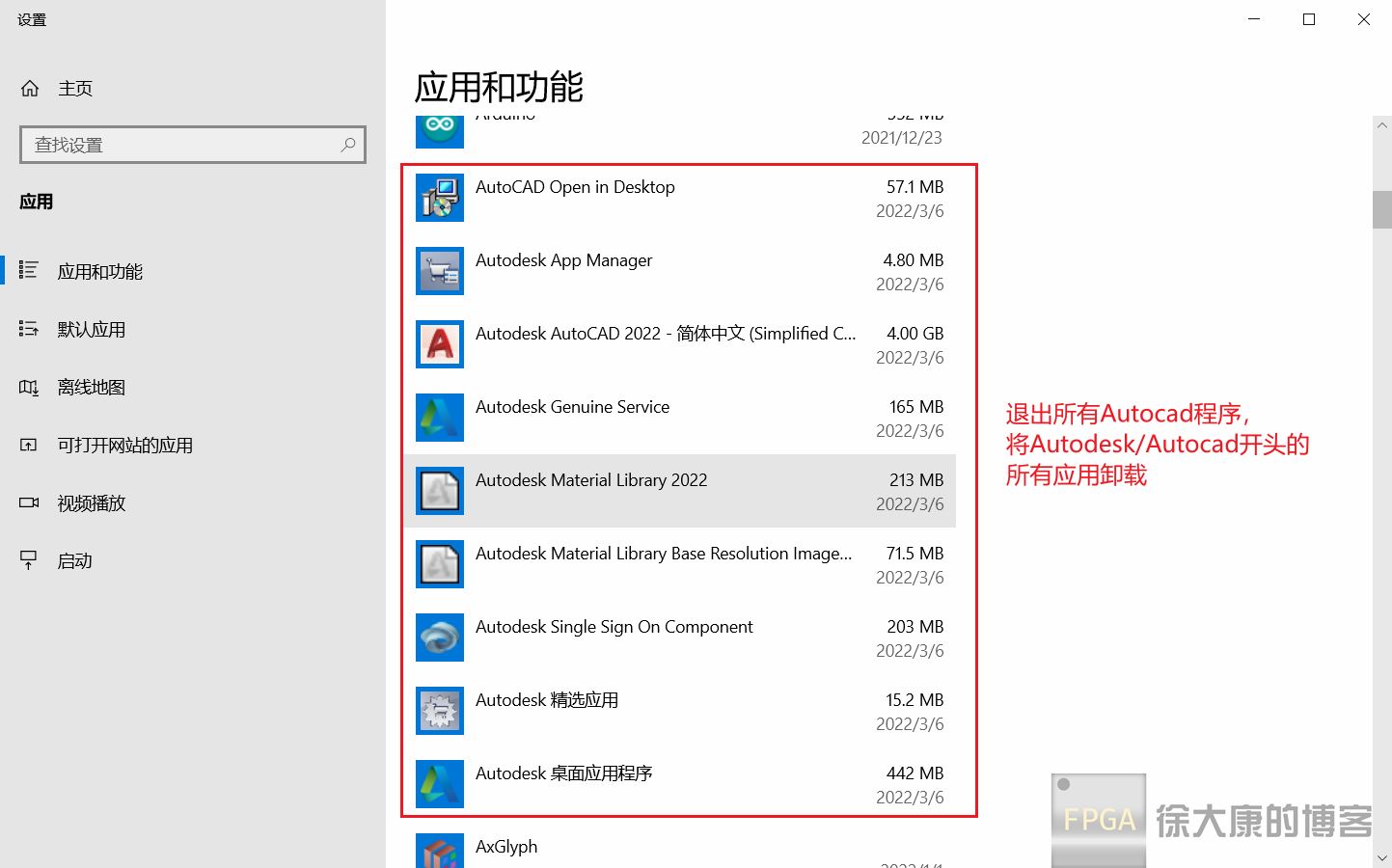Viewport: 1392px width, 868px height.
Task: Select the AxGlyph entry
Action: click(680, 846)
